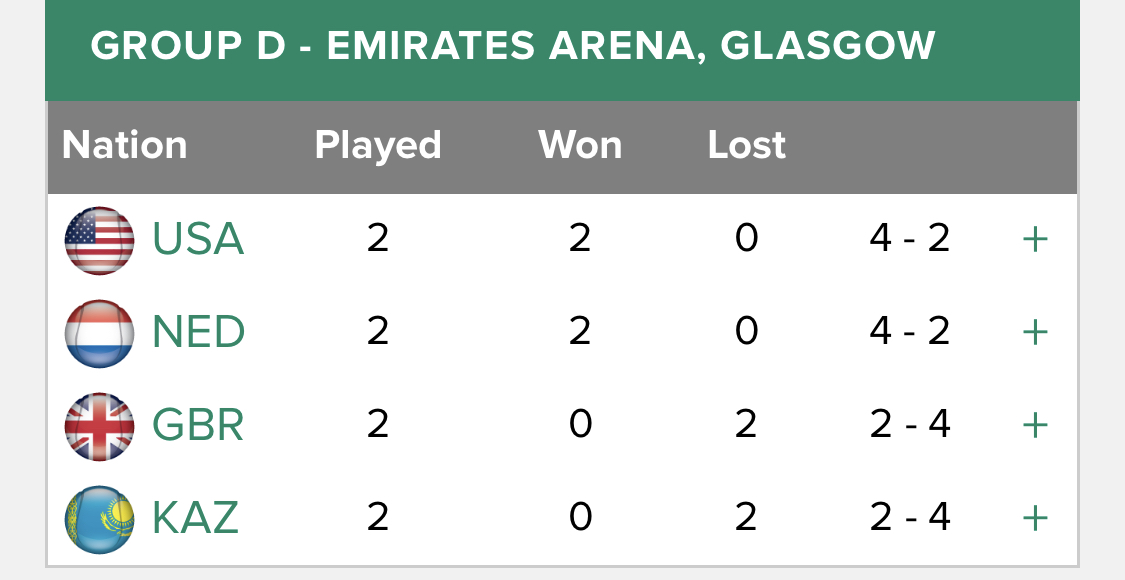
Task: Click the Kazakhstan flag icon
Action: coord(99,520)
